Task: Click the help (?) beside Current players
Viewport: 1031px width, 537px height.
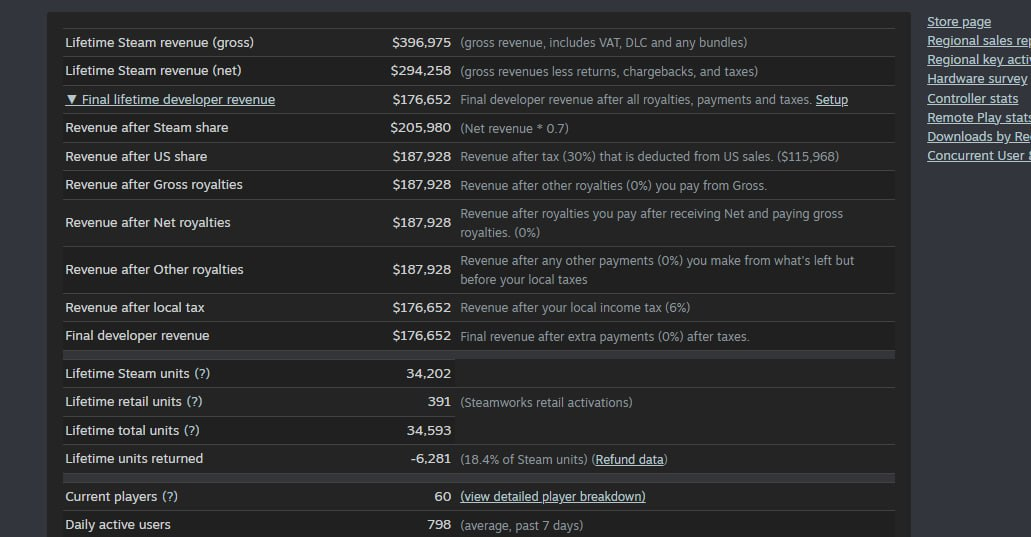Action: (x=170, y=497)
